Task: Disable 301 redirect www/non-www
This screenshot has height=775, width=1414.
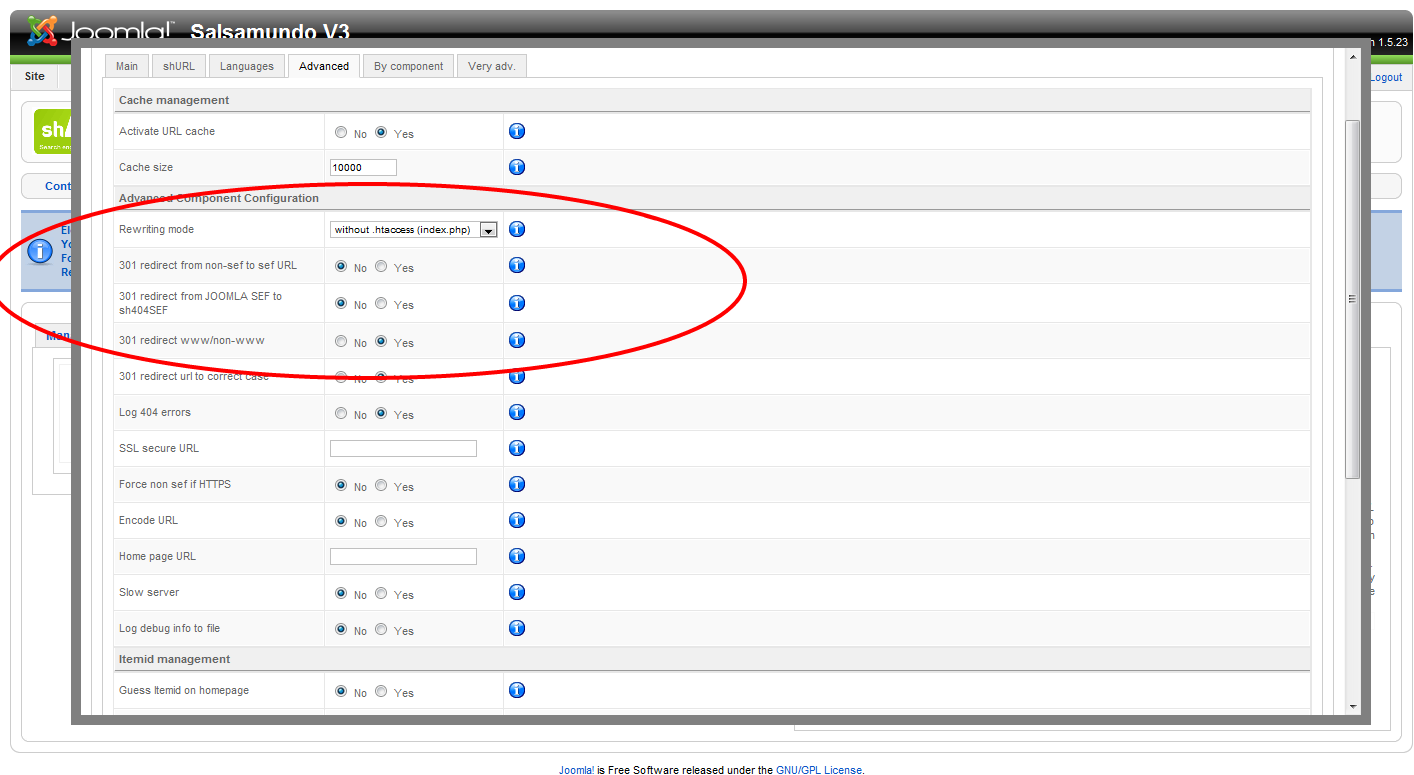Action: 341,341
